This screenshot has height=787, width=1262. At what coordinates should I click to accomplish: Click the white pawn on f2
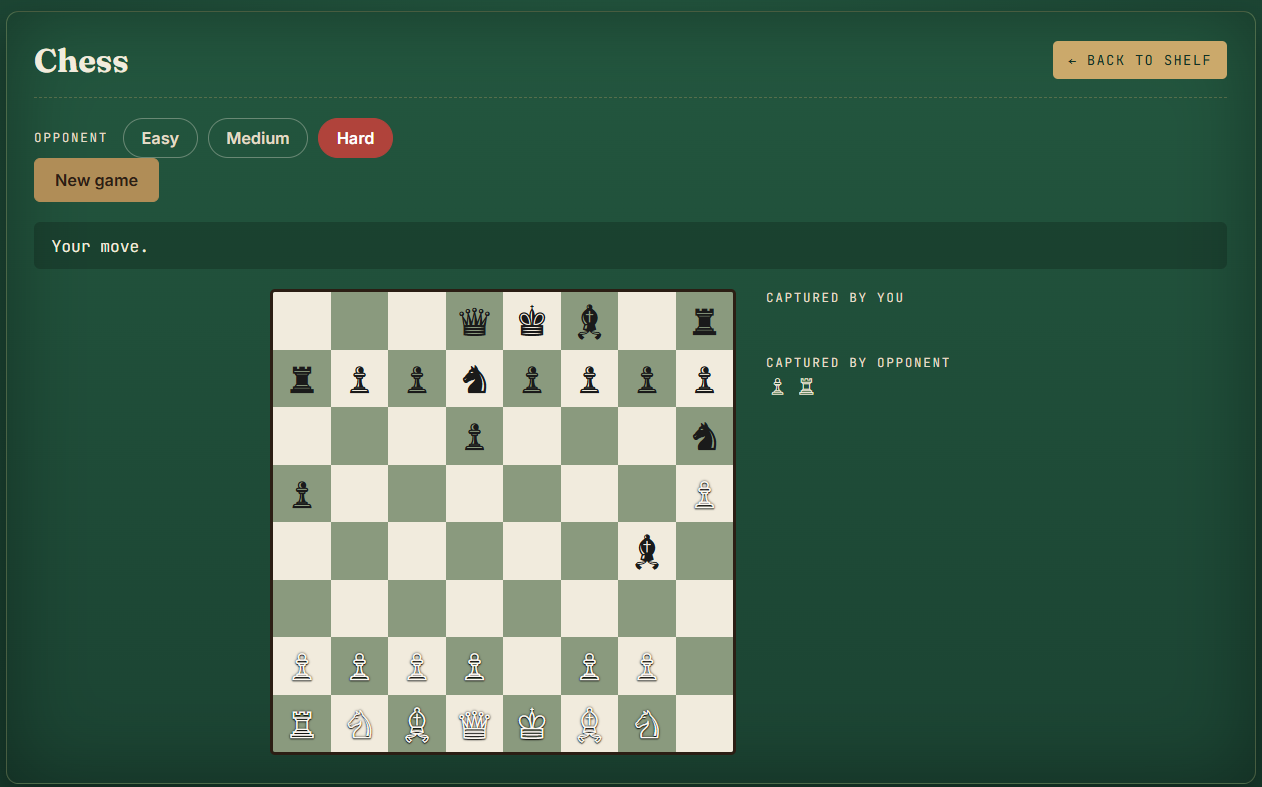[x=590, y=666]
